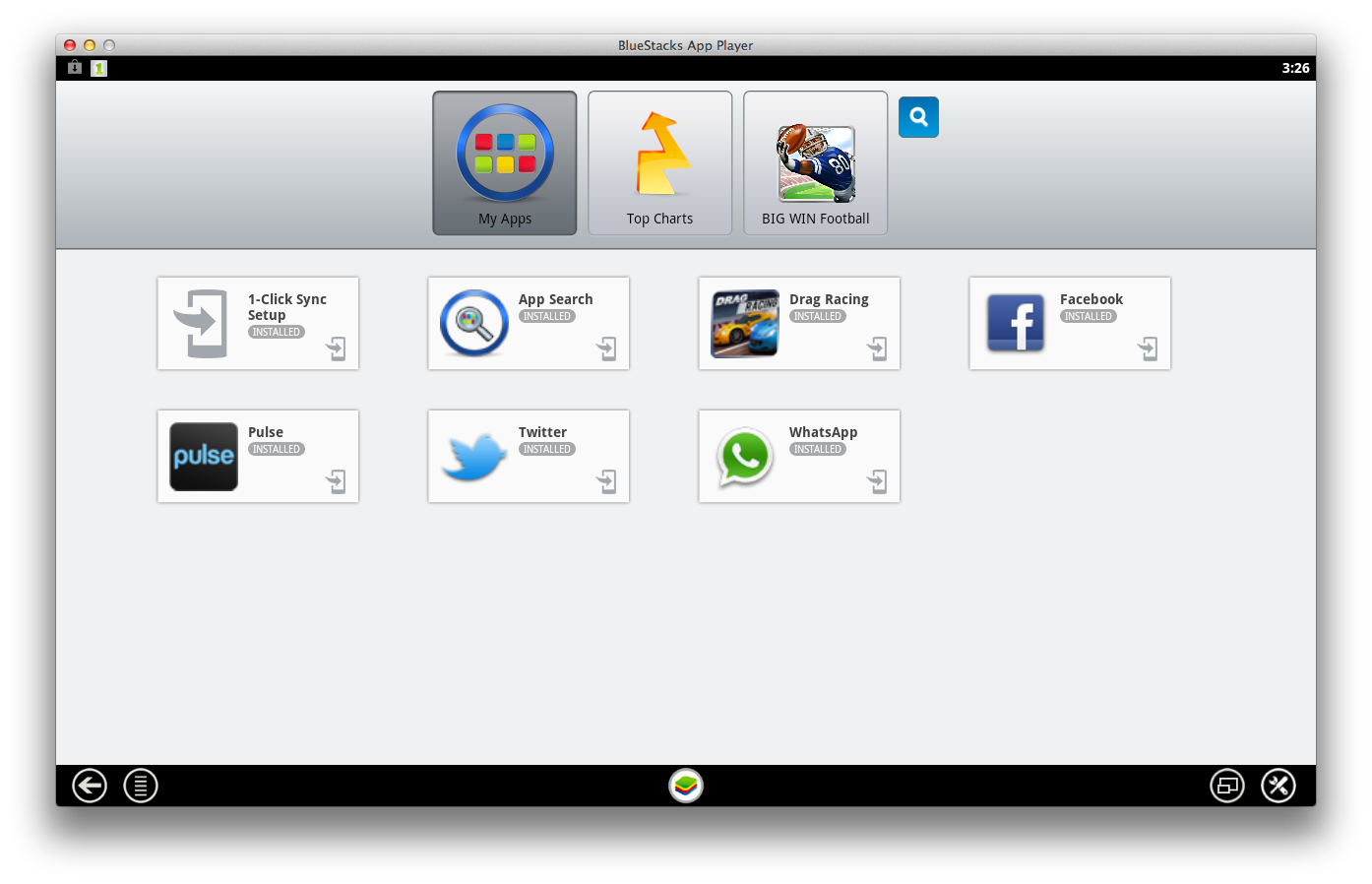Viewport: 1372px width, 884px height.
Task: Click the WhatsApp title text
Action: click(823, 432)
